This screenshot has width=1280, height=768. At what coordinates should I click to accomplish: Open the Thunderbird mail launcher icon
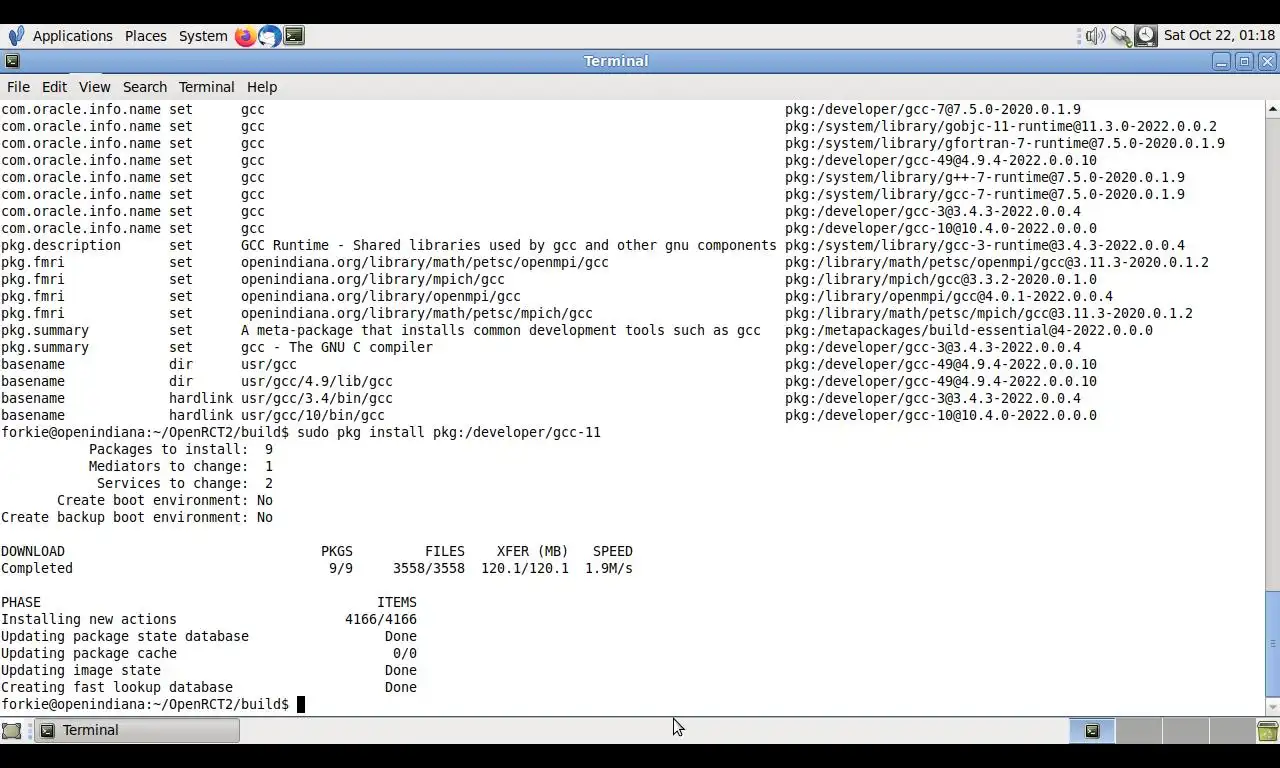[x=269, y=36]
